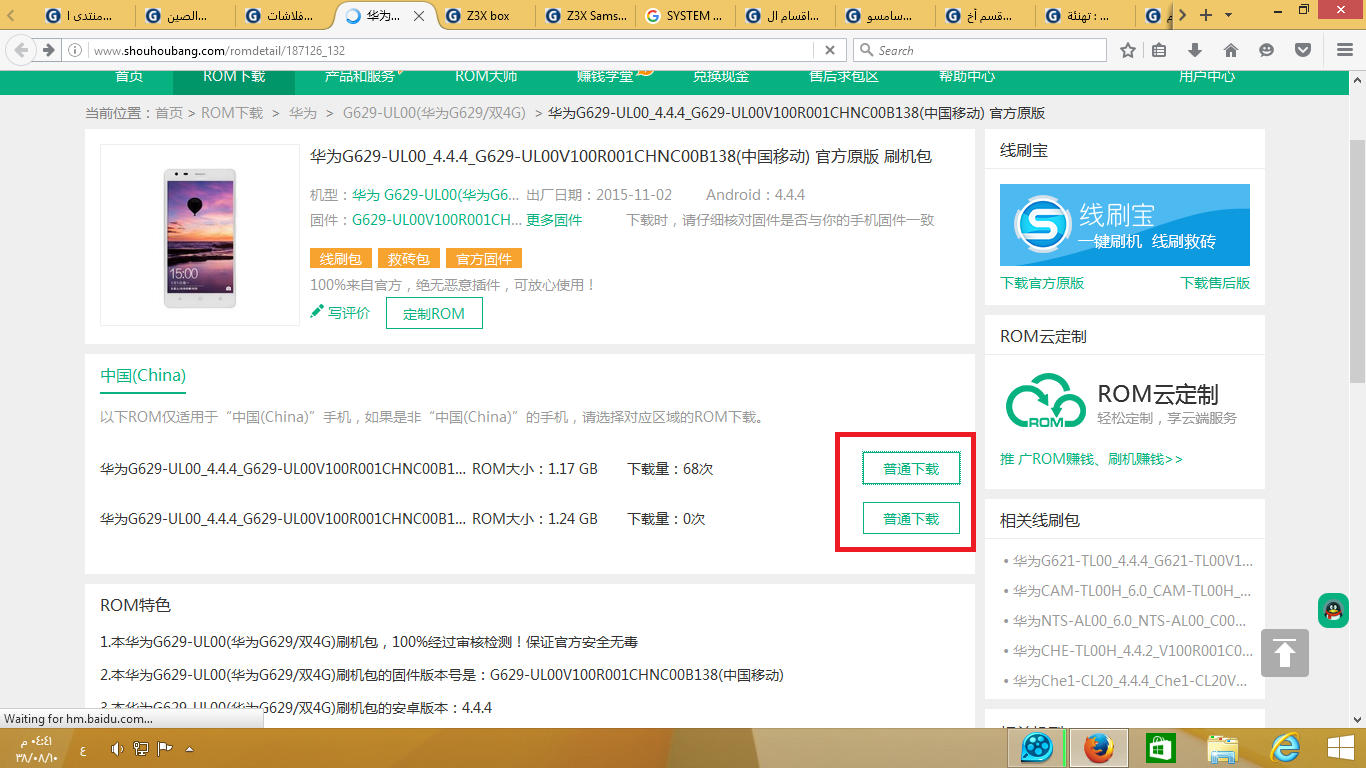Open the 下载官方原版 link
Image resolution: width=1366 pixels, height=768 pixels.
[x=1042, y=283]
